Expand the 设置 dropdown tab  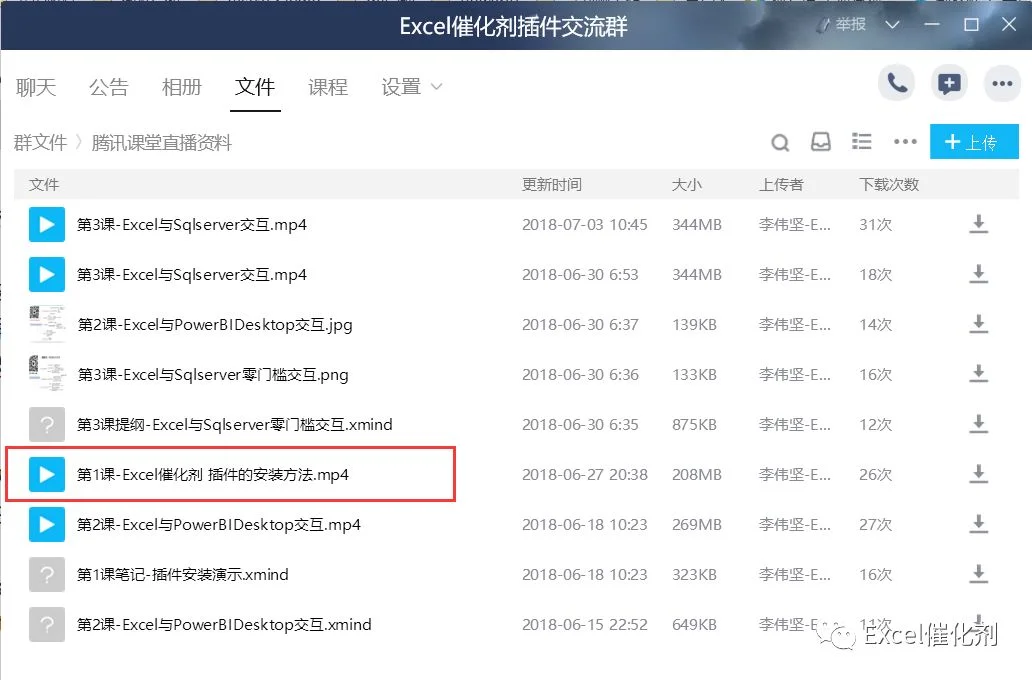411,86
